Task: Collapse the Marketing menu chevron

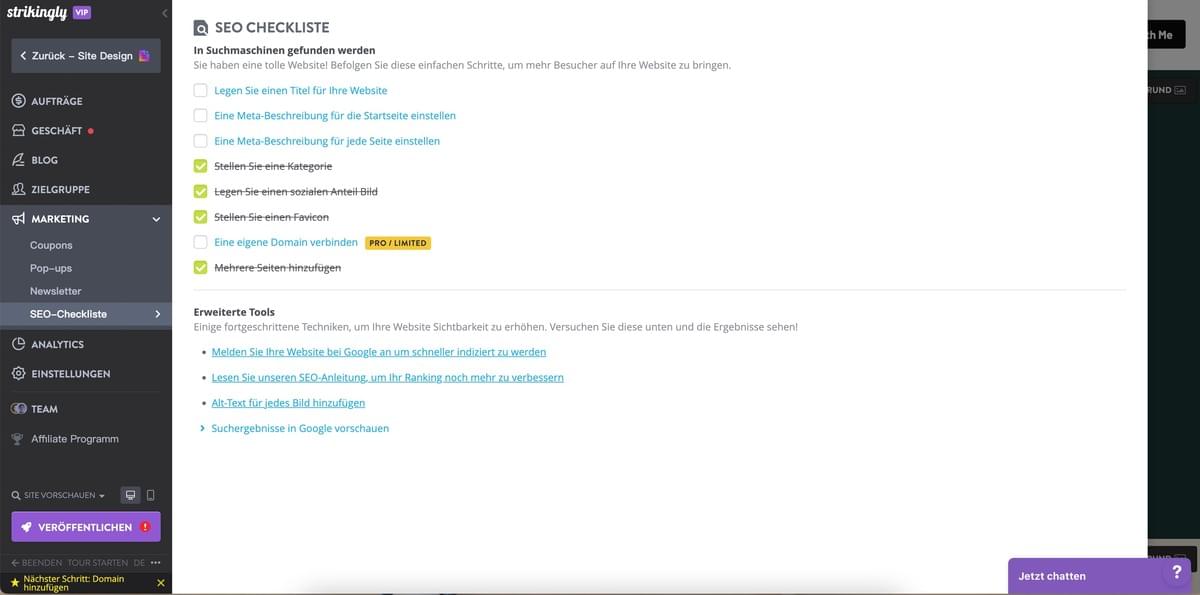Action: tap(156, 218)
